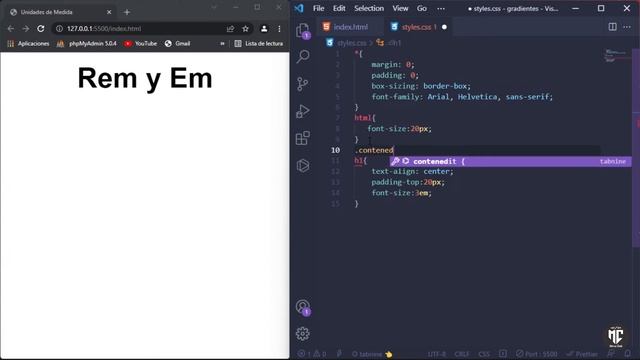Image resolution: width=640 pixels, height=360 pixels.
Task: Expand the hidden menus ellipsis in menu bar
Action: 441,8
